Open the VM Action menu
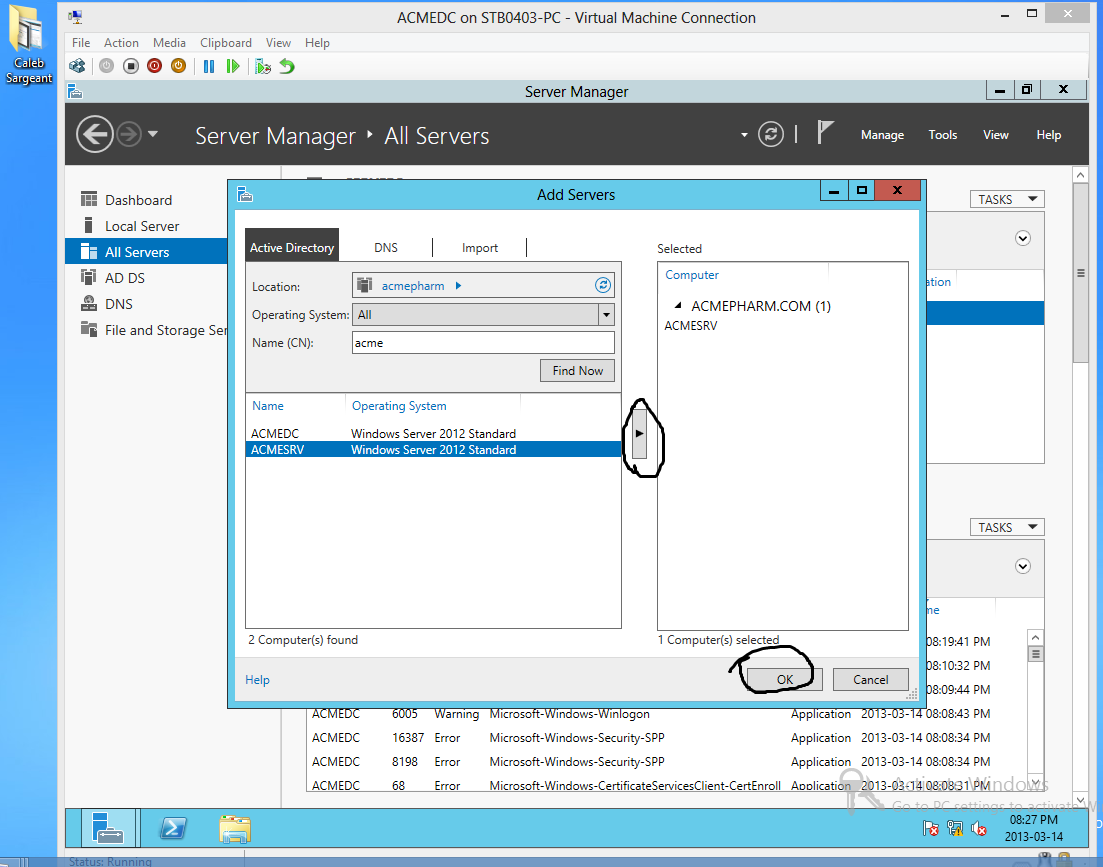The width and height of the screenshot is (1103, 867). click(121, 43)
